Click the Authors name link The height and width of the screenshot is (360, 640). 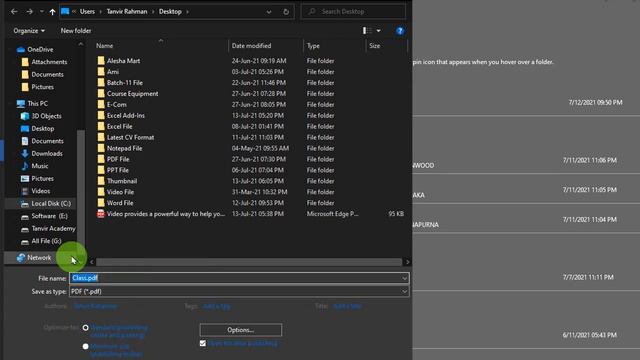coord(96,306)
